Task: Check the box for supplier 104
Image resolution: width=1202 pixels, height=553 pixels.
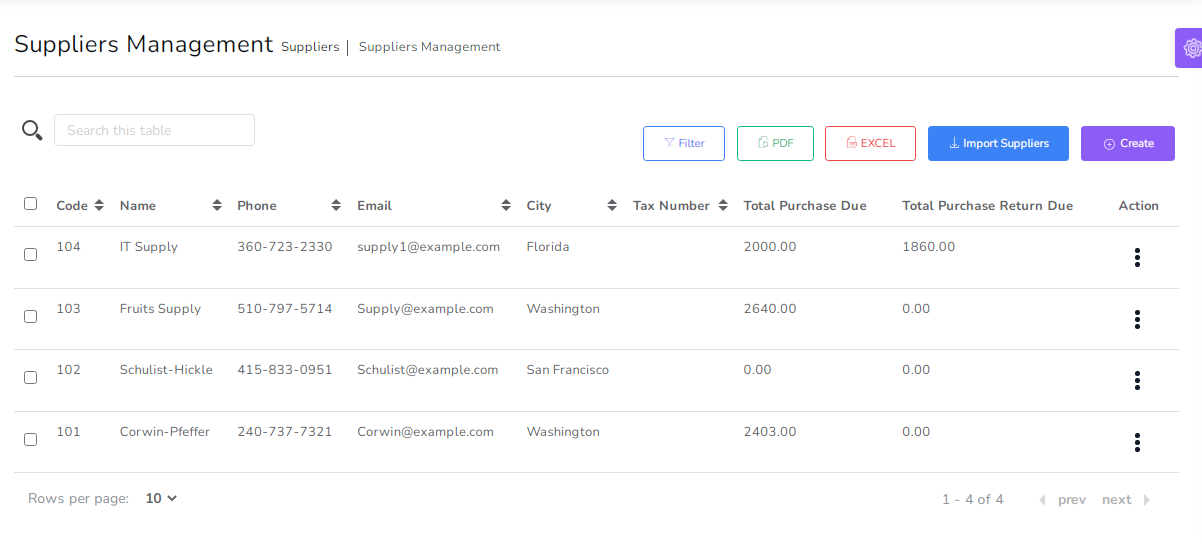Action: pyautogui.click(x=30, y=255)
